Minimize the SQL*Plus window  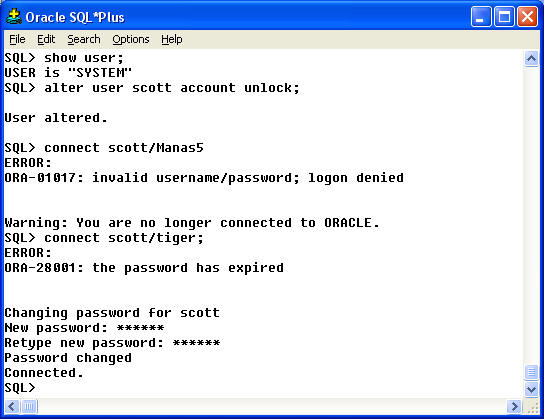pyautogui.click(x=481, y=17)
